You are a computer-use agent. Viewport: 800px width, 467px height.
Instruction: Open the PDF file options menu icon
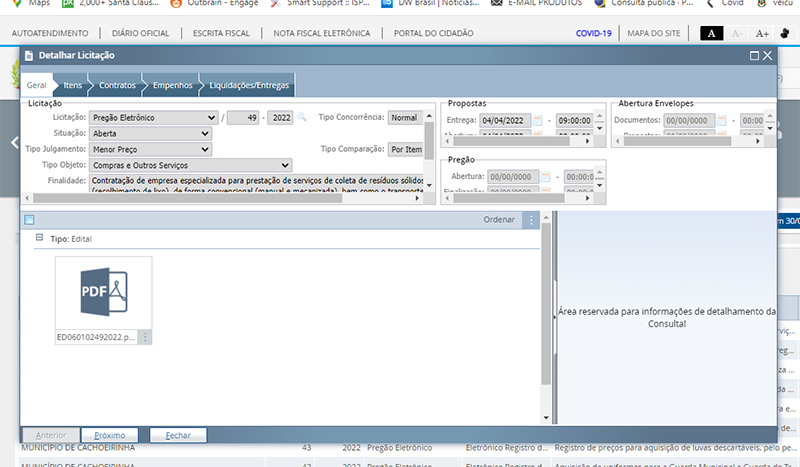tap(145, 337)
